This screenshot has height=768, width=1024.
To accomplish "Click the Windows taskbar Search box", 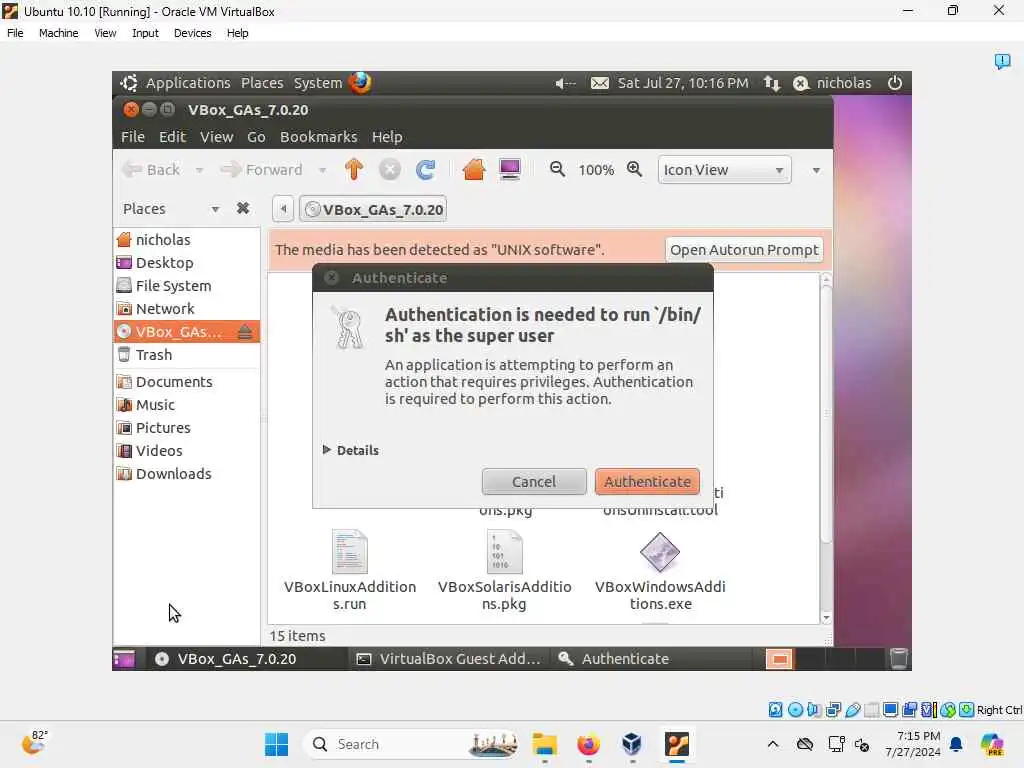I will (x=411, y=744).
